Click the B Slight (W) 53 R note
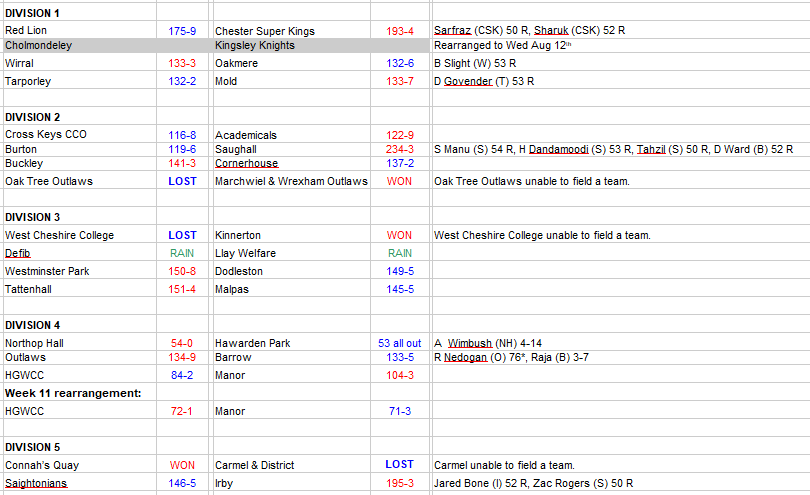The height and width of the screenshot is (495, 810). point(475,64)
